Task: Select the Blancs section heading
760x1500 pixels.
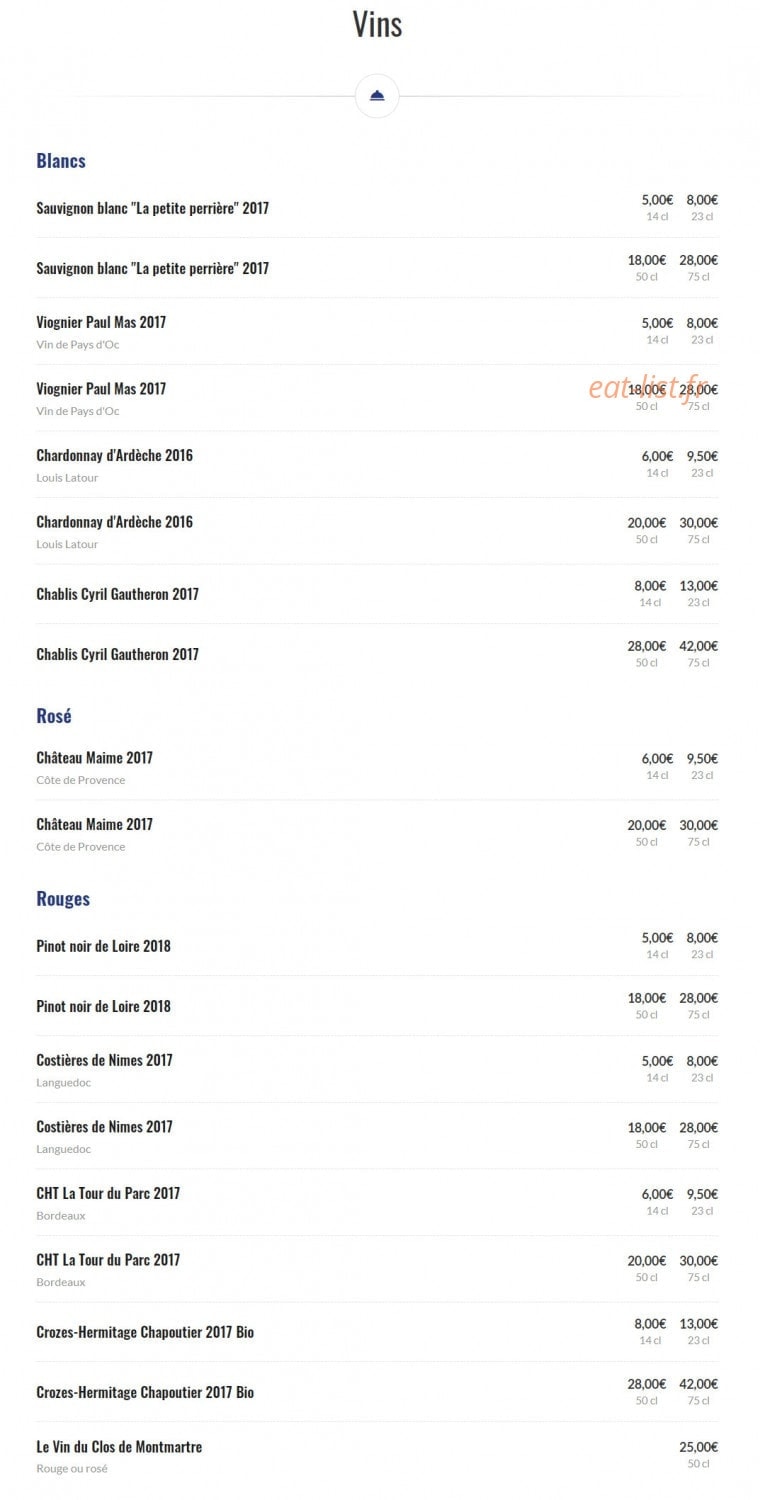Action: click(x=61, y=161)
